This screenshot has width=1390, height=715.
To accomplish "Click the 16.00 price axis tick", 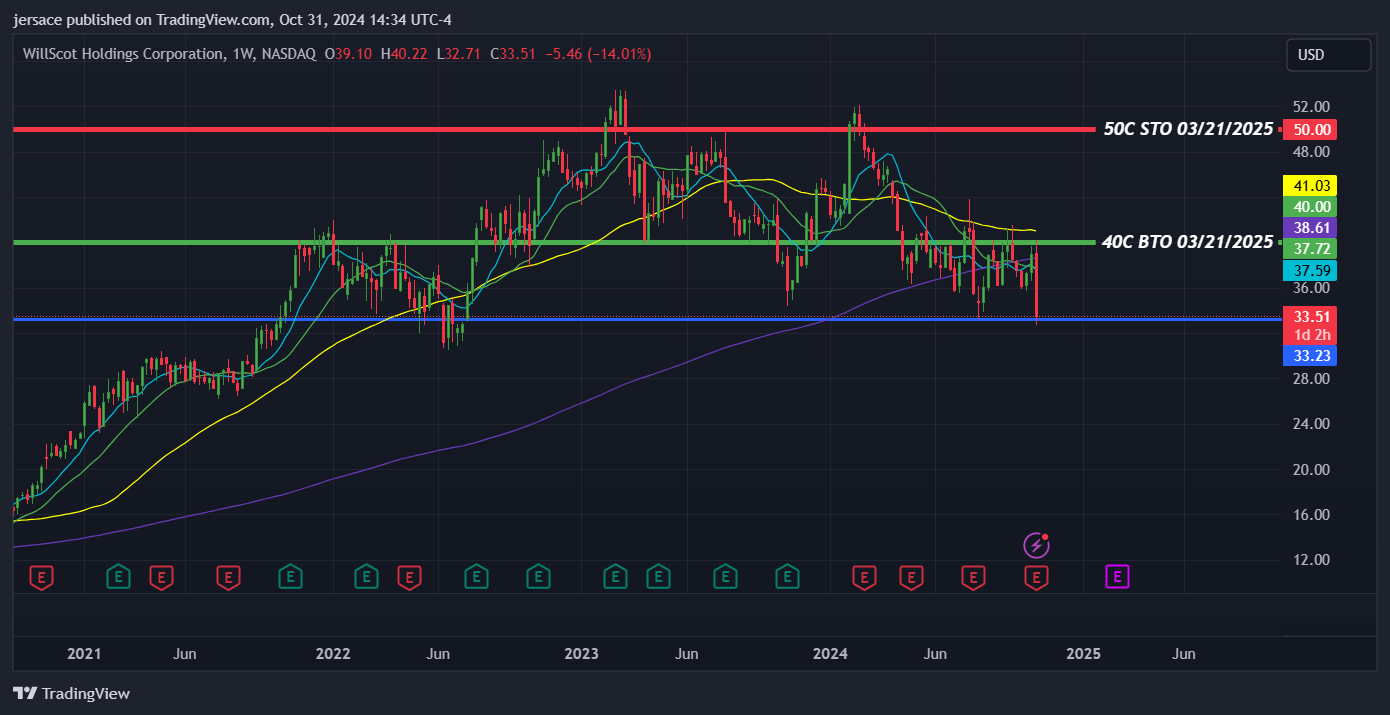I will (1311, 515).
